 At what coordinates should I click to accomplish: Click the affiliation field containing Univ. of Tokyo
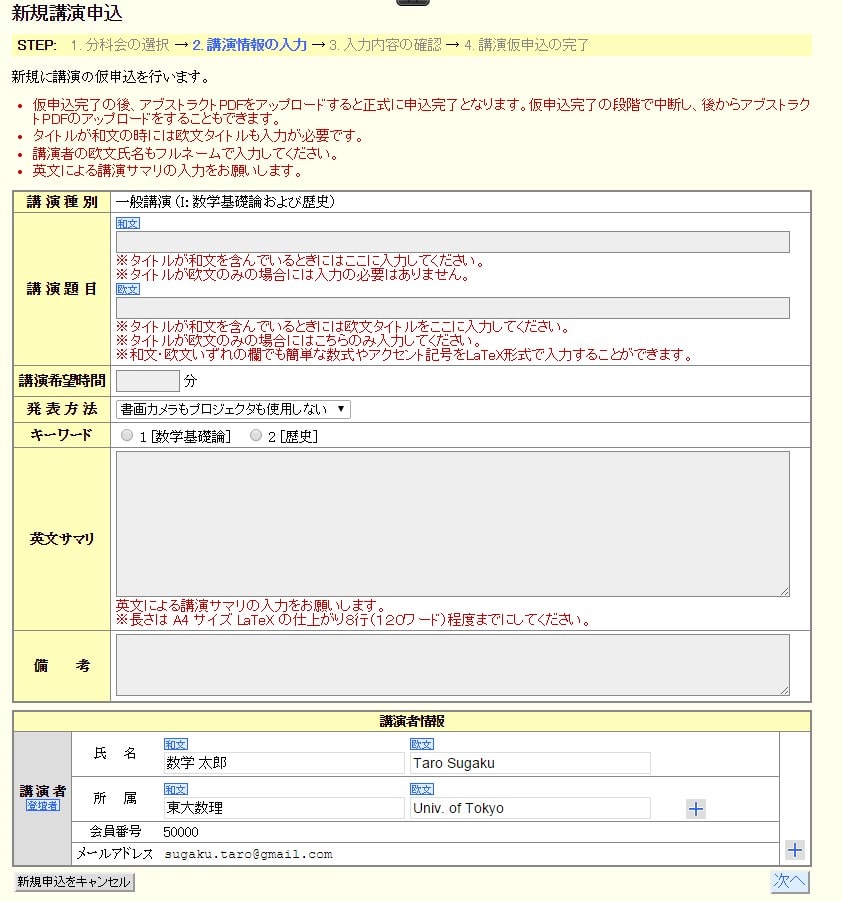pyautogui.click(x=530, y=808)
